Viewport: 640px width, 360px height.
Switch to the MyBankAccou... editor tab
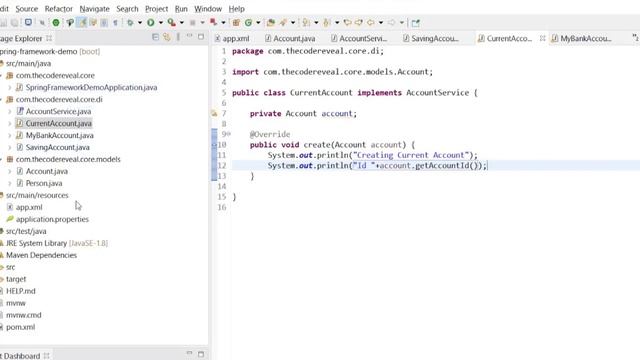pyautogui.click(x=581, y=38)
